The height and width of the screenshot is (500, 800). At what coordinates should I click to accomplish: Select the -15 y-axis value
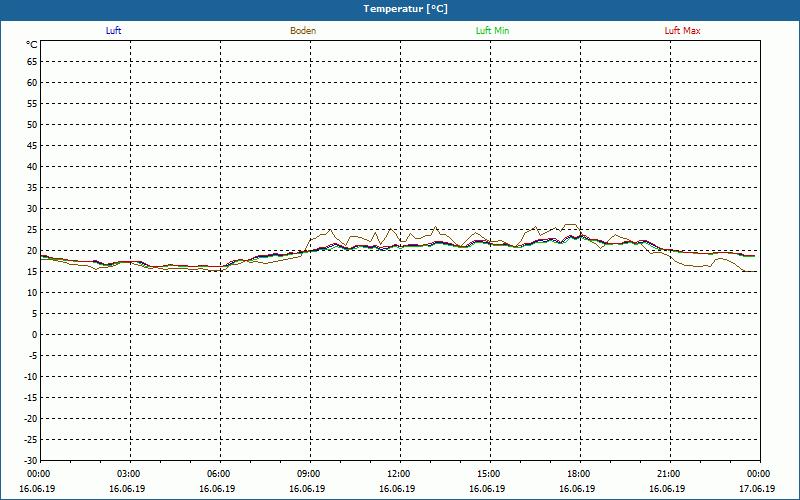pyautogui.click(x=31, y=398)
